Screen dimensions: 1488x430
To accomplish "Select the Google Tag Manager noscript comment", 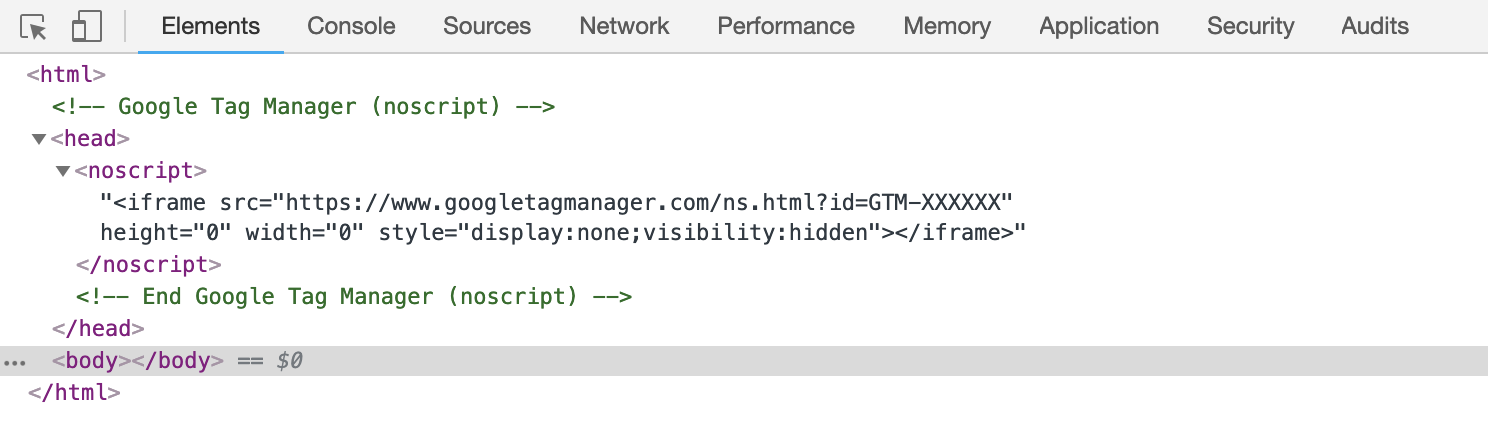I will (304, 106).
